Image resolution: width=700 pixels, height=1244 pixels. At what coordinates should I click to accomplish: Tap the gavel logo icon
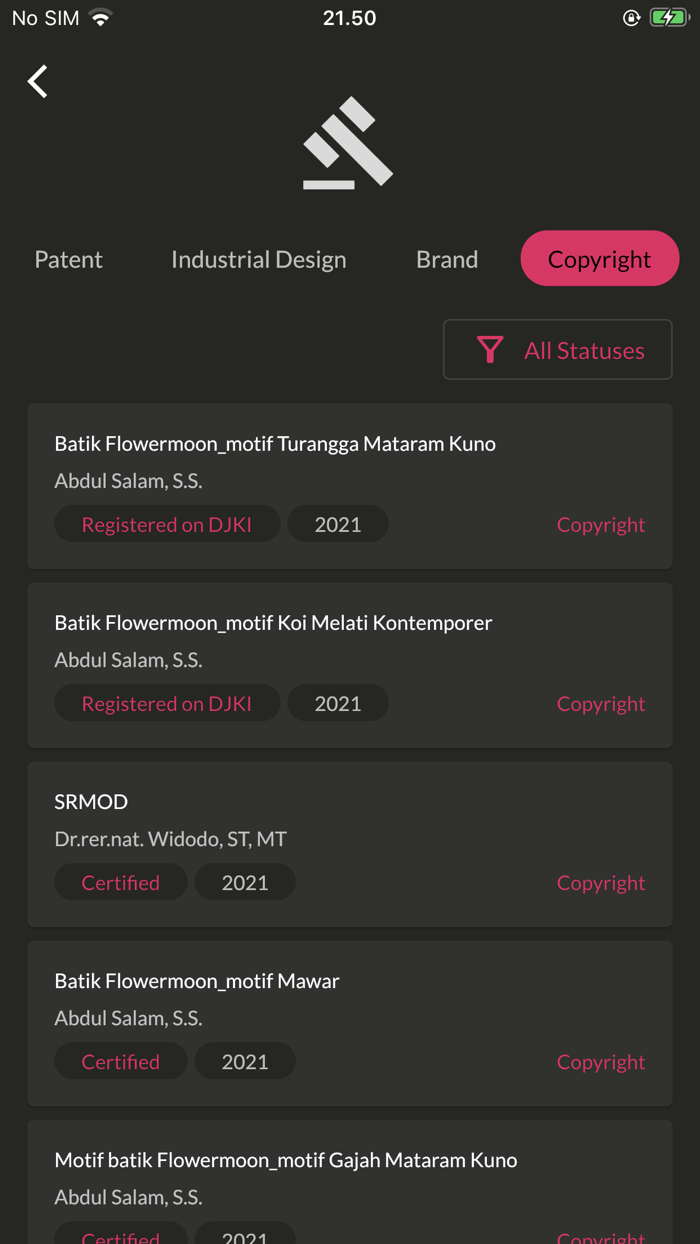click(348, 143)
